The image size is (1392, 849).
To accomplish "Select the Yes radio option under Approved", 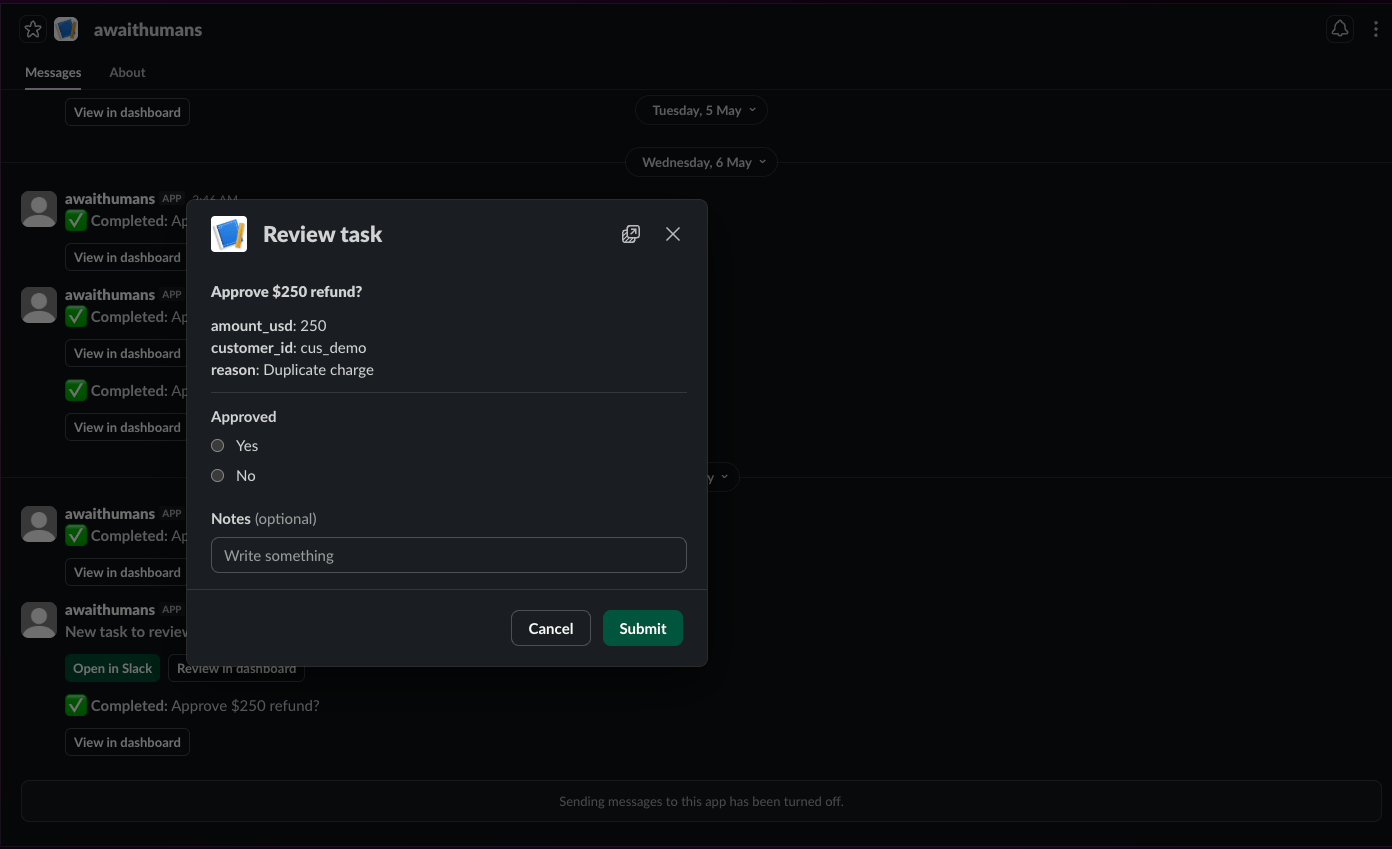I will pyautogui.click(x=218, y=446).
